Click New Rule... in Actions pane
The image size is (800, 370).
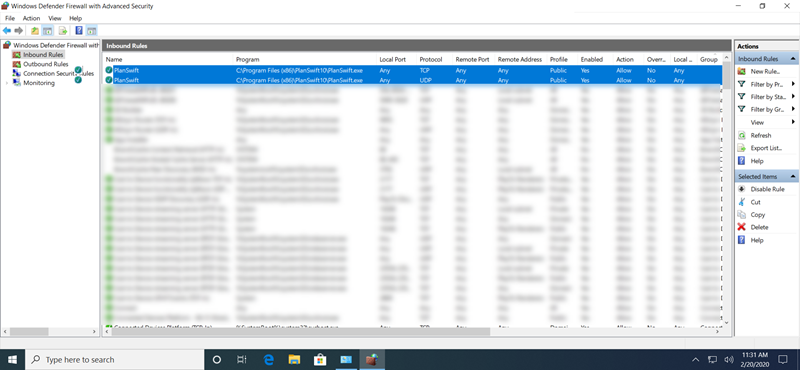[x=765, y=71]
